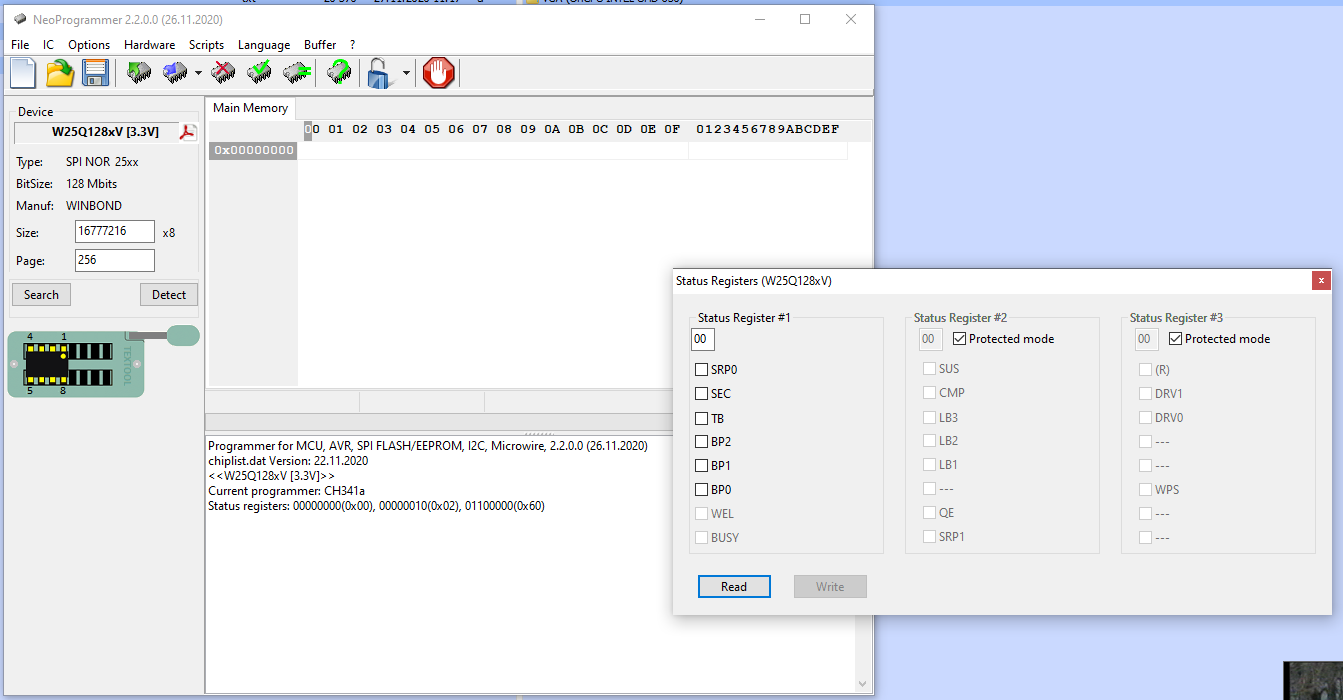Toggle the BP1 checkbox

(x=701, y=466)
